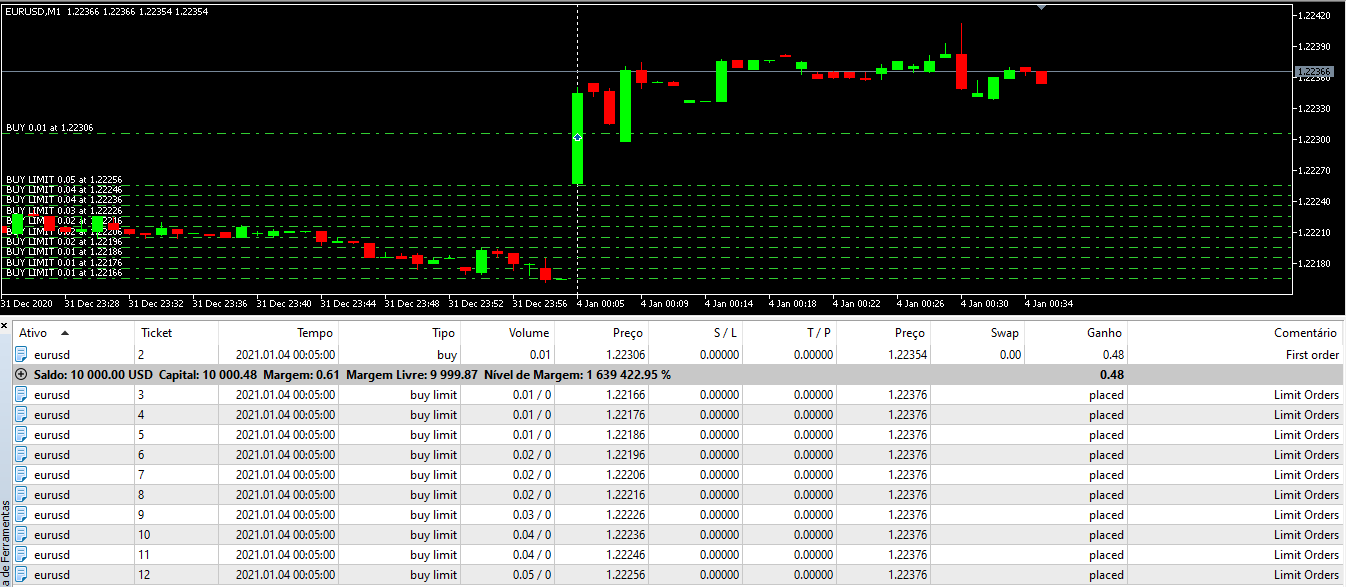Click the order icon for ticket 9
Viewport: 1346px width, 587px height.
(21, 514)
